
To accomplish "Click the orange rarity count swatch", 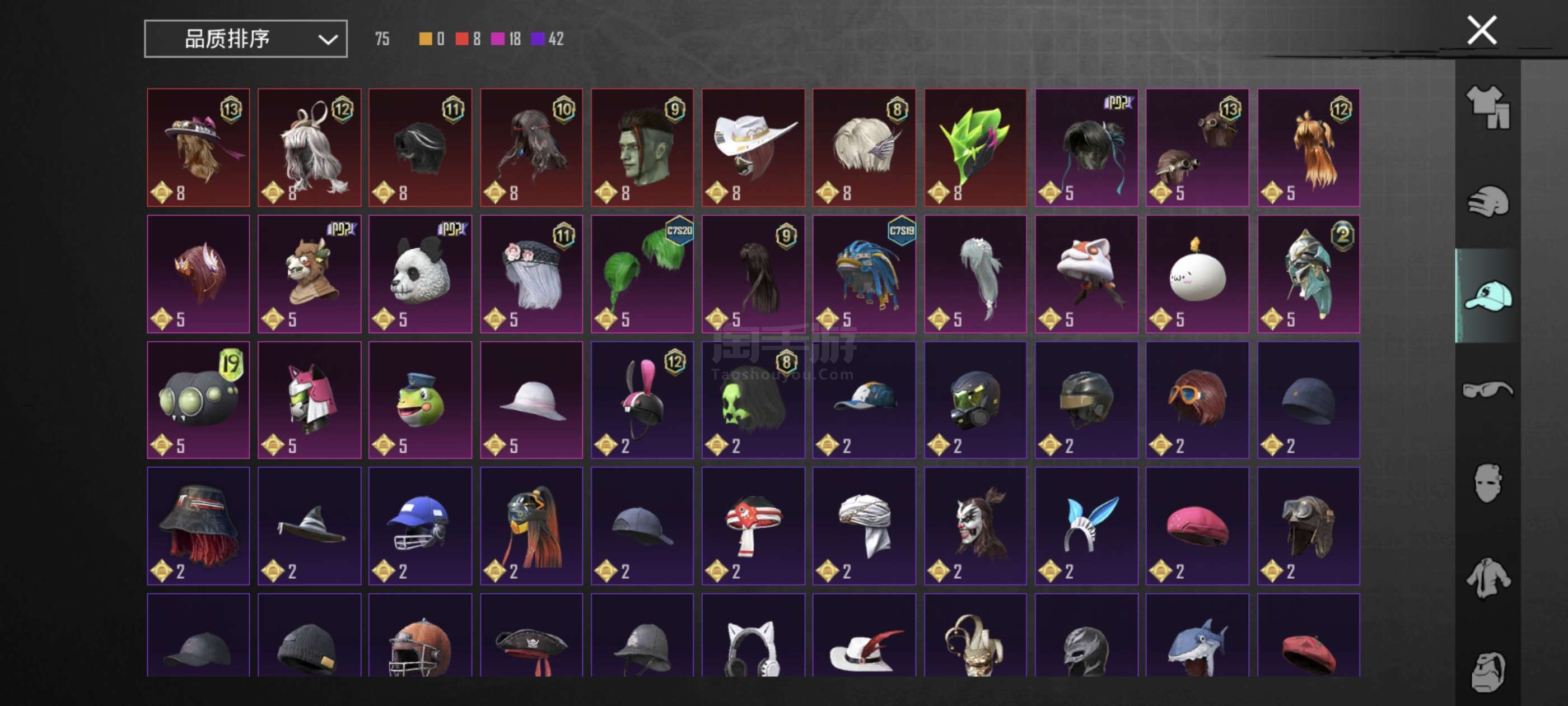I will coord(426,39).
